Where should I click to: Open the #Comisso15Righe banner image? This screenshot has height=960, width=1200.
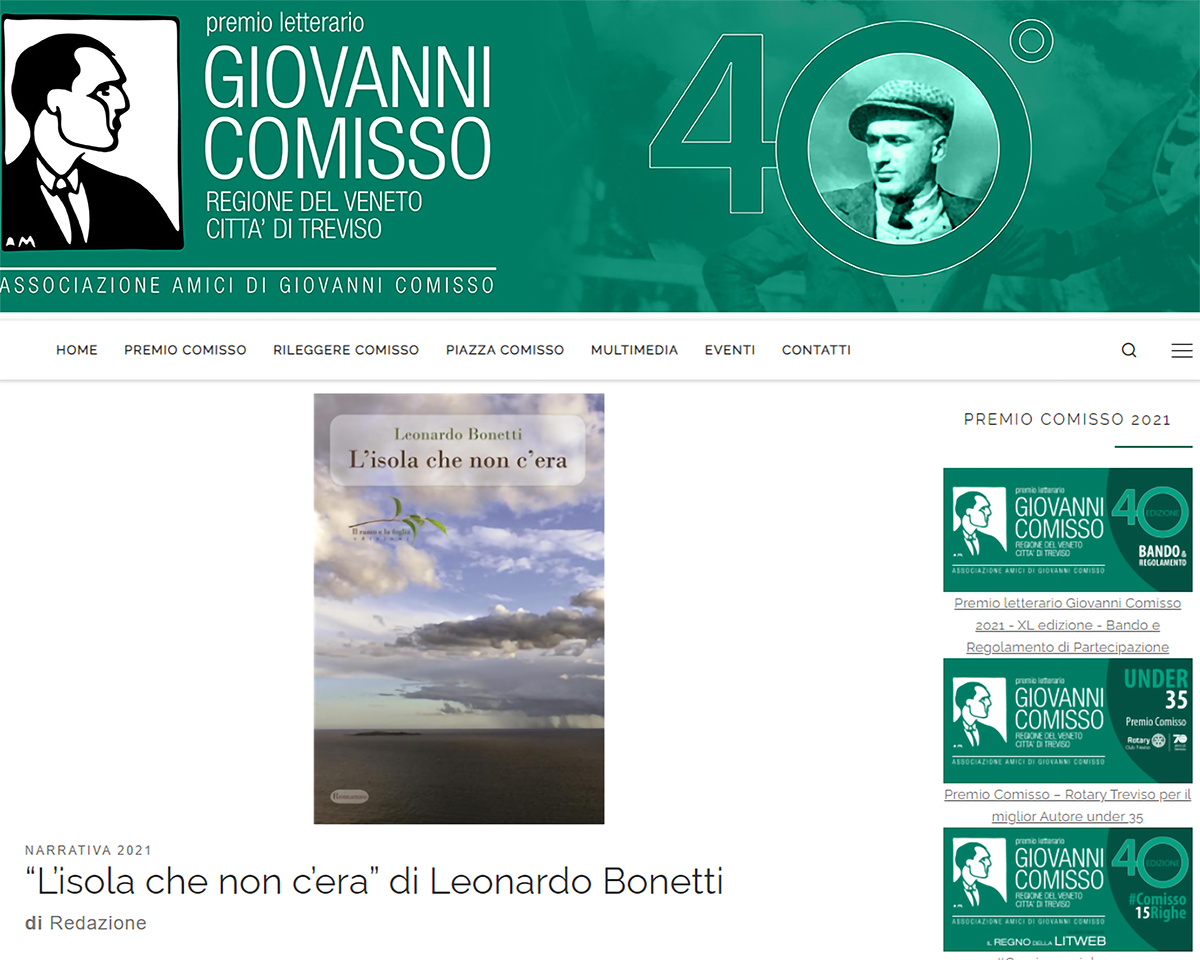click(1068, 889)
